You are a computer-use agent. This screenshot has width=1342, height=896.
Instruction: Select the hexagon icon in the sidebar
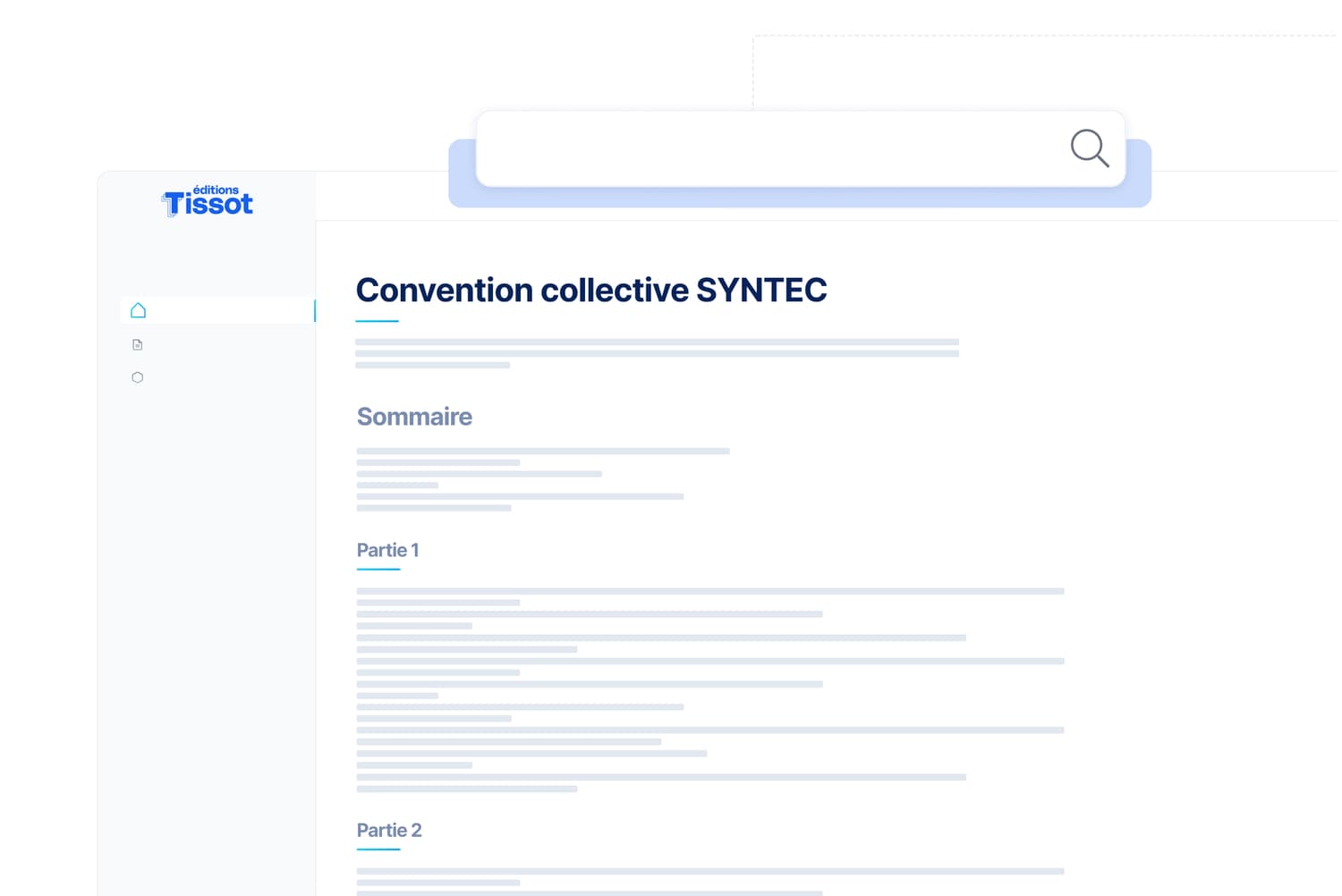coord(138,377)
